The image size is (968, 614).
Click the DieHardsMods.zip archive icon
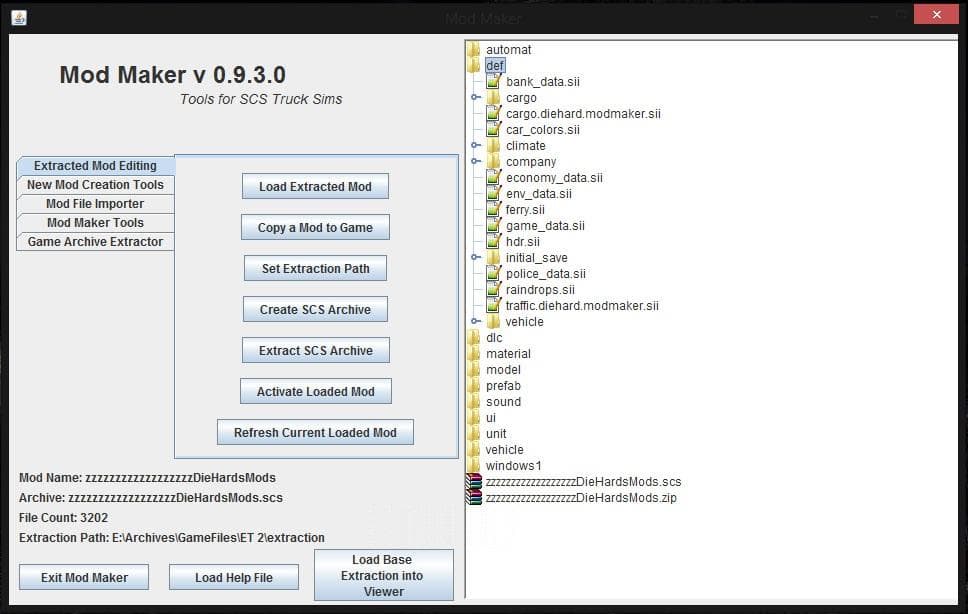click(474, 497)
